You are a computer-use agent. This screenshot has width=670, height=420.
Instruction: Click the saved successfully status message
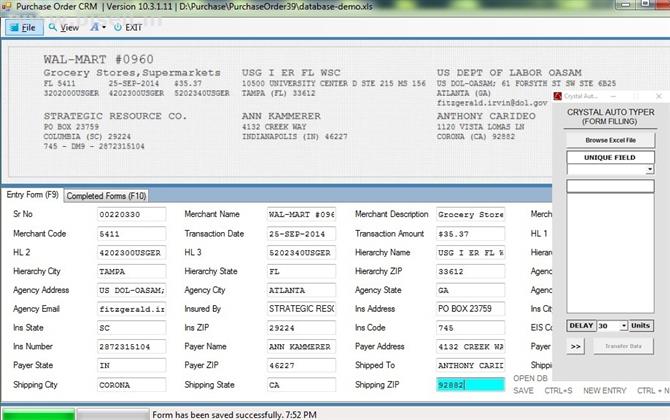235,415
